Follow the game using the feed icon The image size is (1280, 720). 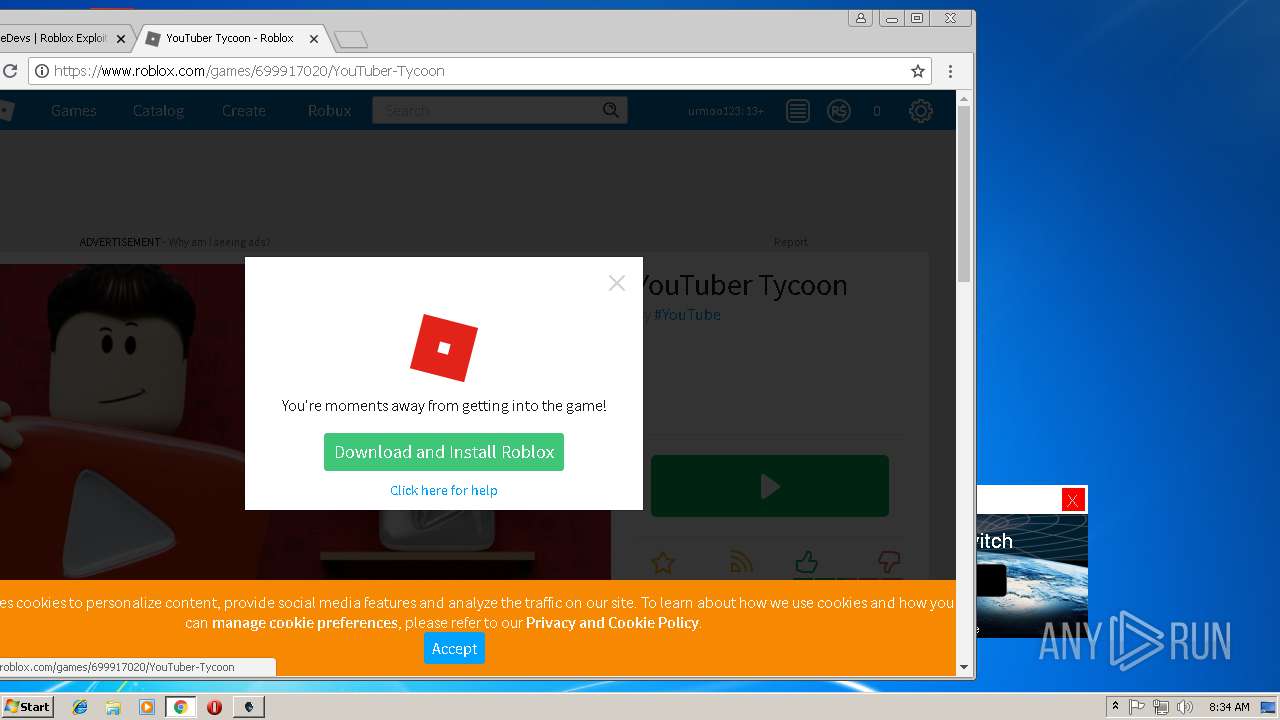741,562
